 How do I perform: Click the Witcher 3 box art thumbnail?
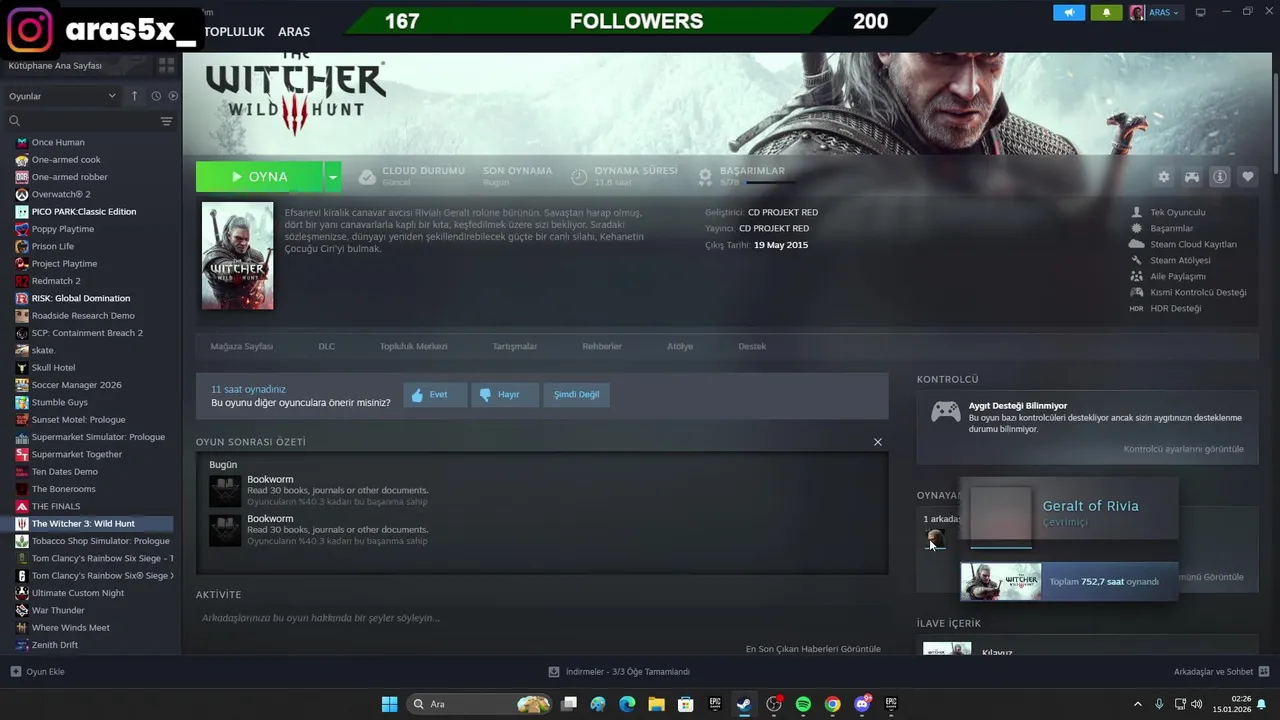pyautogui.click(x=238, y=256)
